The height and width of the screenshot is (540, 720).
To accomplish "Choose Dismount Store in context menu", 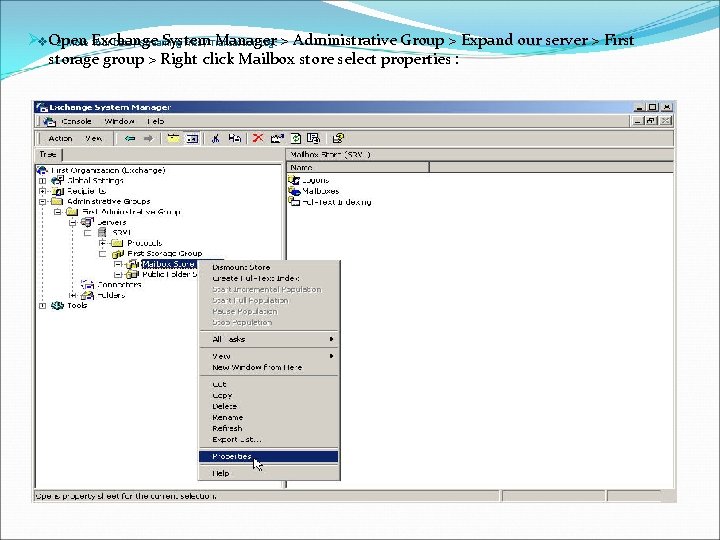I will pos(269,267).
